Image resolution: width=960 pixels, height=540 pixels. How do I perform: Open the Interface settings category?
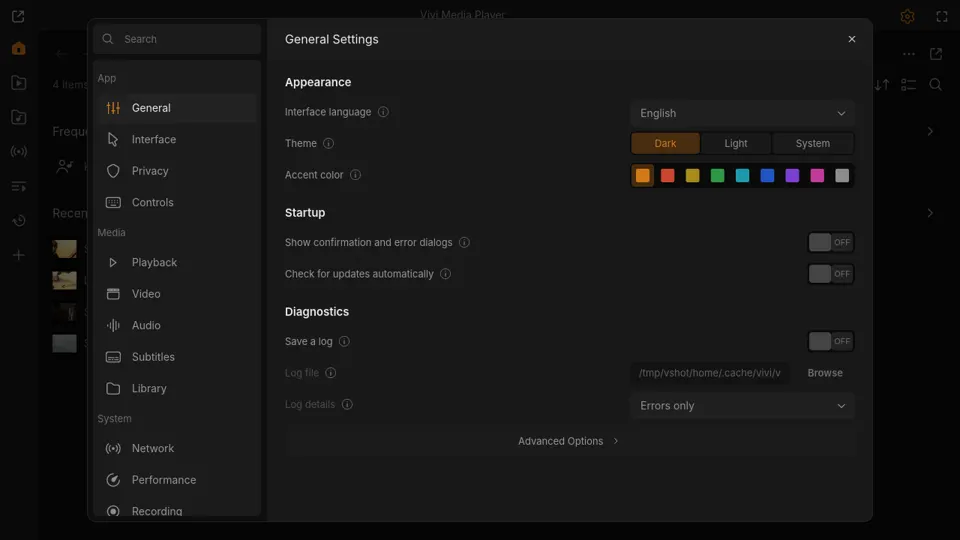(x=176, y=140)
